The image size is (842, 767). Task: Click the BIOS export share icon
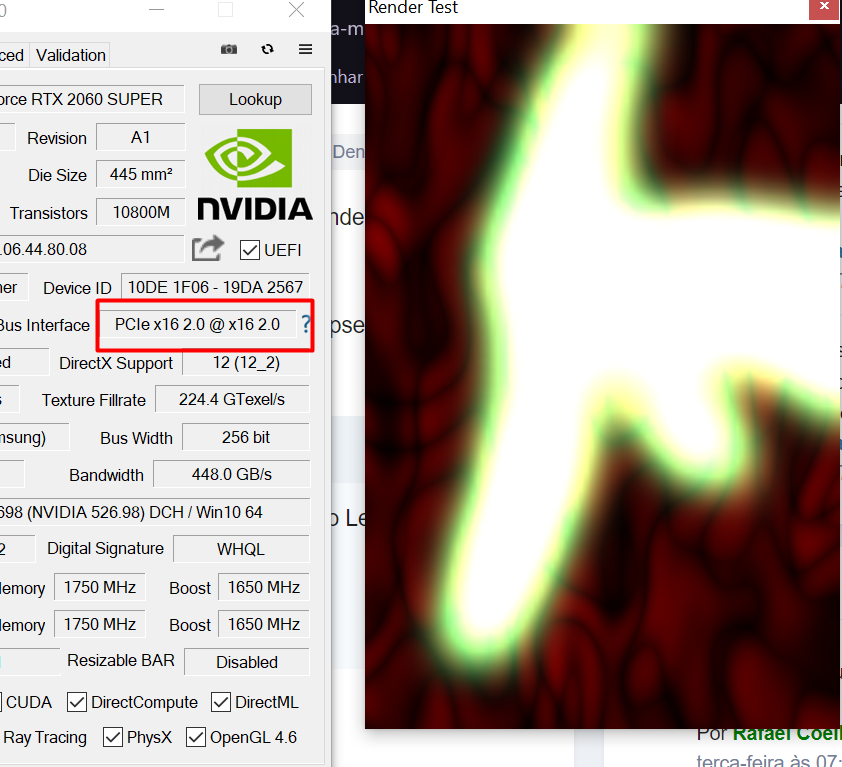[208, 249]
